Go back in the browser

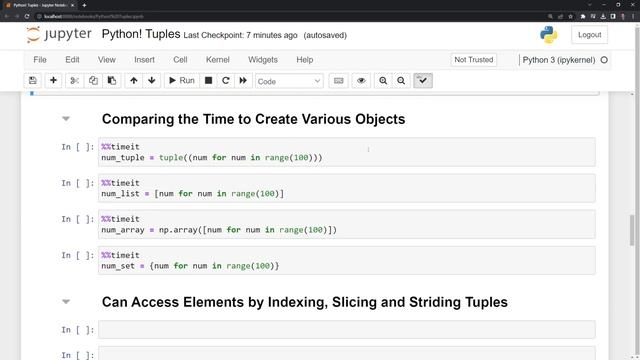[x=7, y=16]
